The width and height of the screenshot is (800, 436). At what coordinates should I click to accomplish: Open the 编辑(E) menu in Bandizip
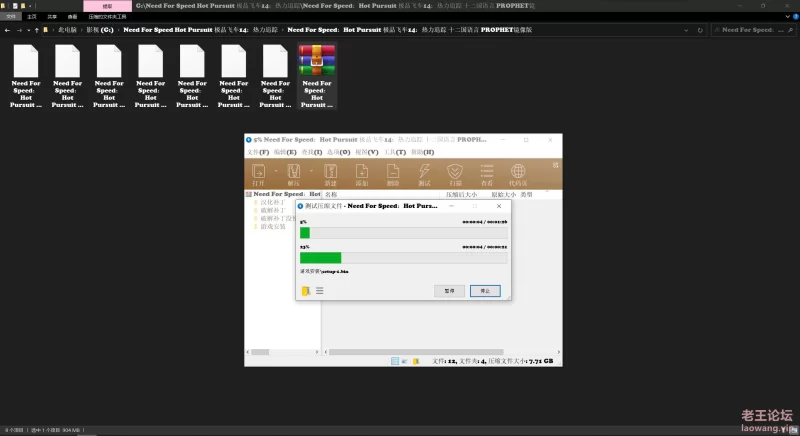[285, 152]
